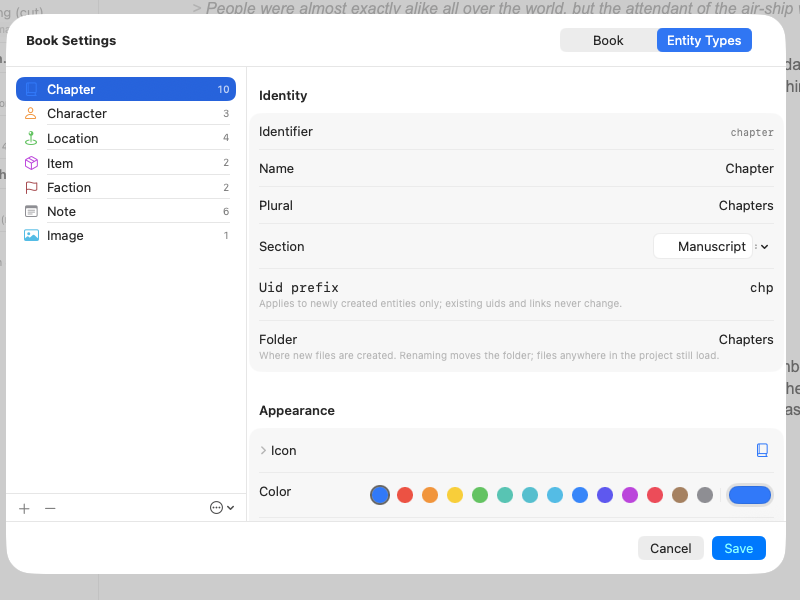Edit the Uid prefix value chp
This screenshot has width=800, height=600.
[761, 288]
